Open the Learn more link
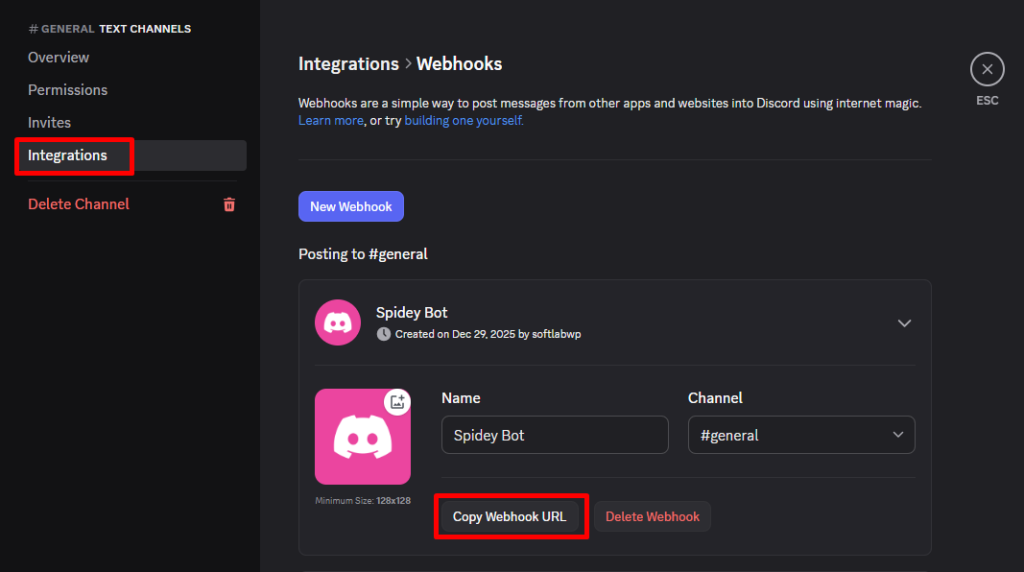Screen dimensions: 1024x572 tap(330, 121)
